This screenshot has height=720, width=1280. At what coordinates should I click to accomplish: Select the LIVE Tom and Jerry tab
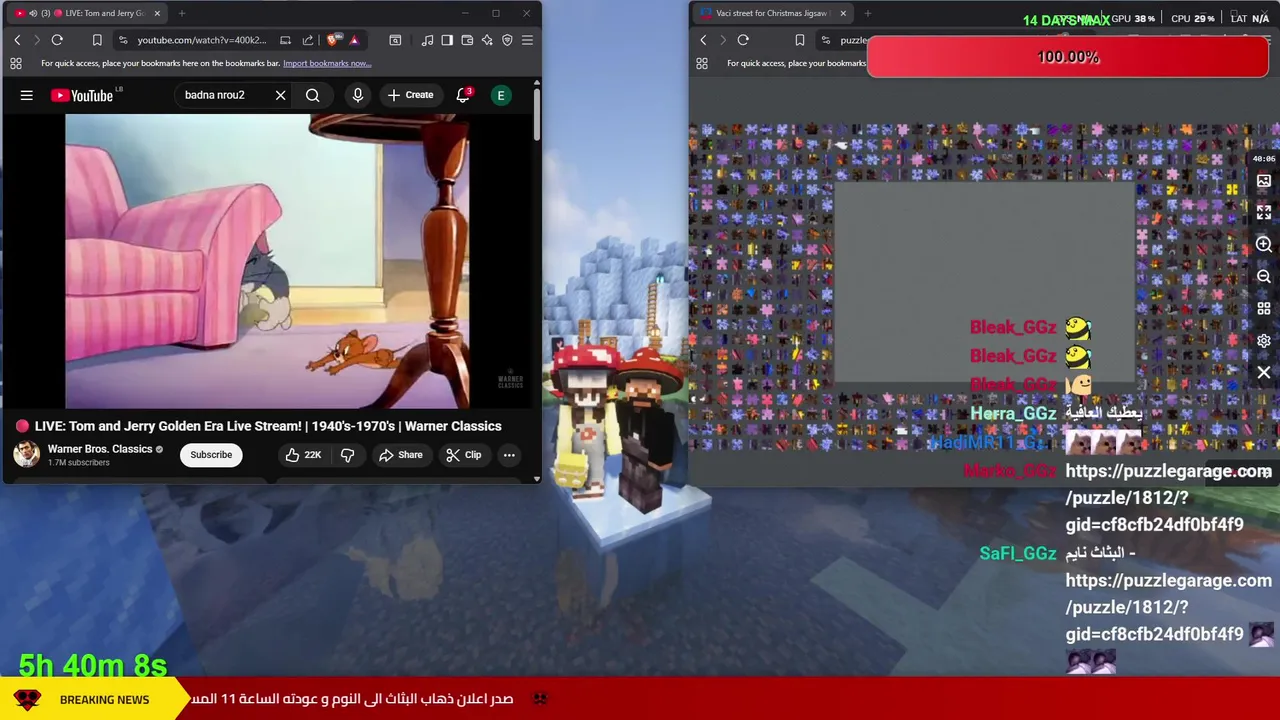[88, 13]
